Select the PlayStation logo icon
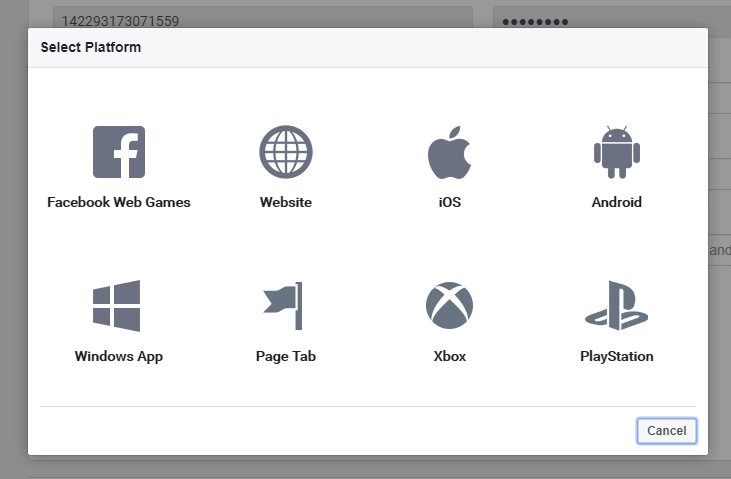This screenshot has width=731, height=479. click(616, 306)
